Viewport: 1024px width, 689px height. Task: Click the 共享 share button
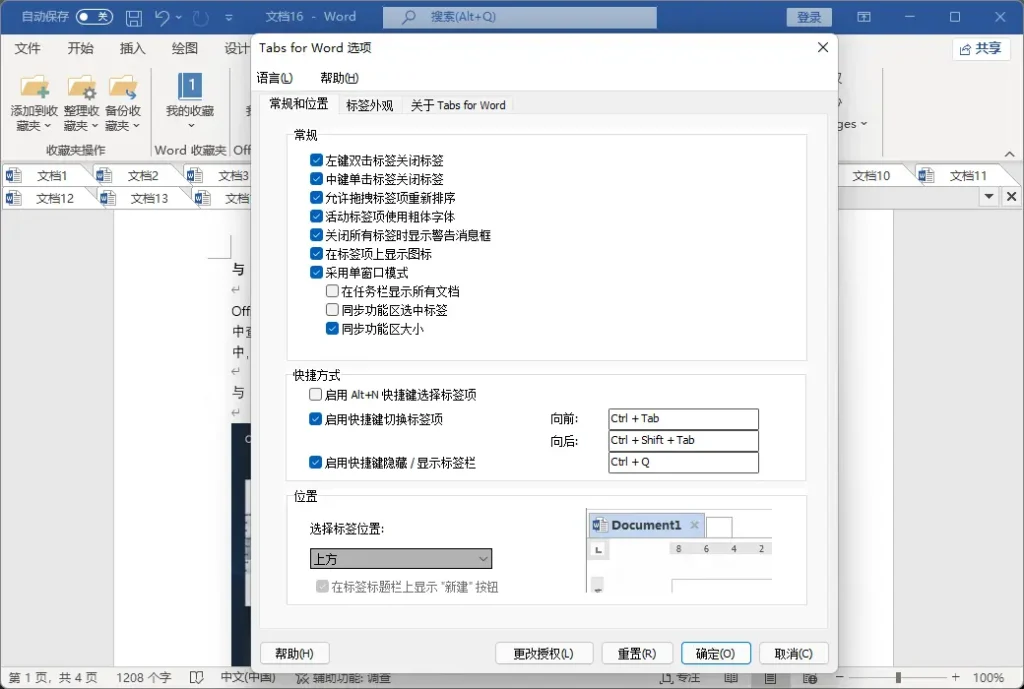(980, 48)
